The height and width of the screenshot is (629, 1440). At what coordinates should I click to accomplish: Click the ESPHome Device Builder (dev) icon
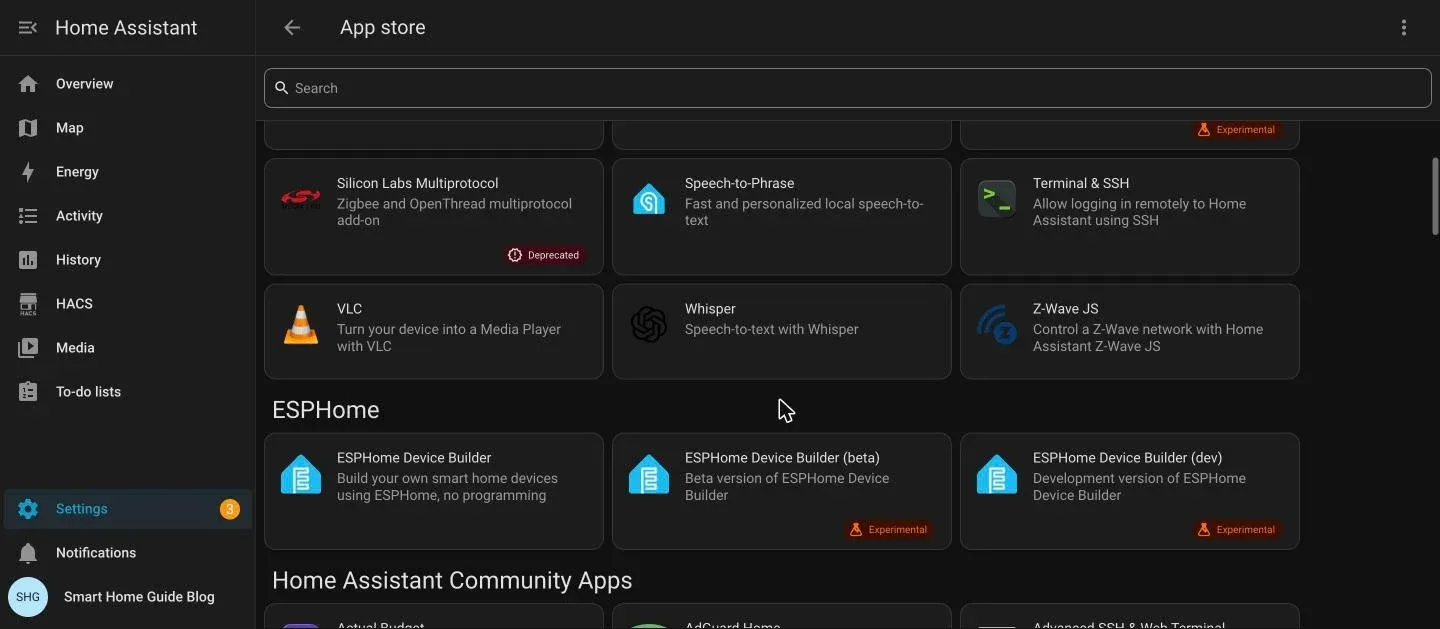(x=997, y=474)
